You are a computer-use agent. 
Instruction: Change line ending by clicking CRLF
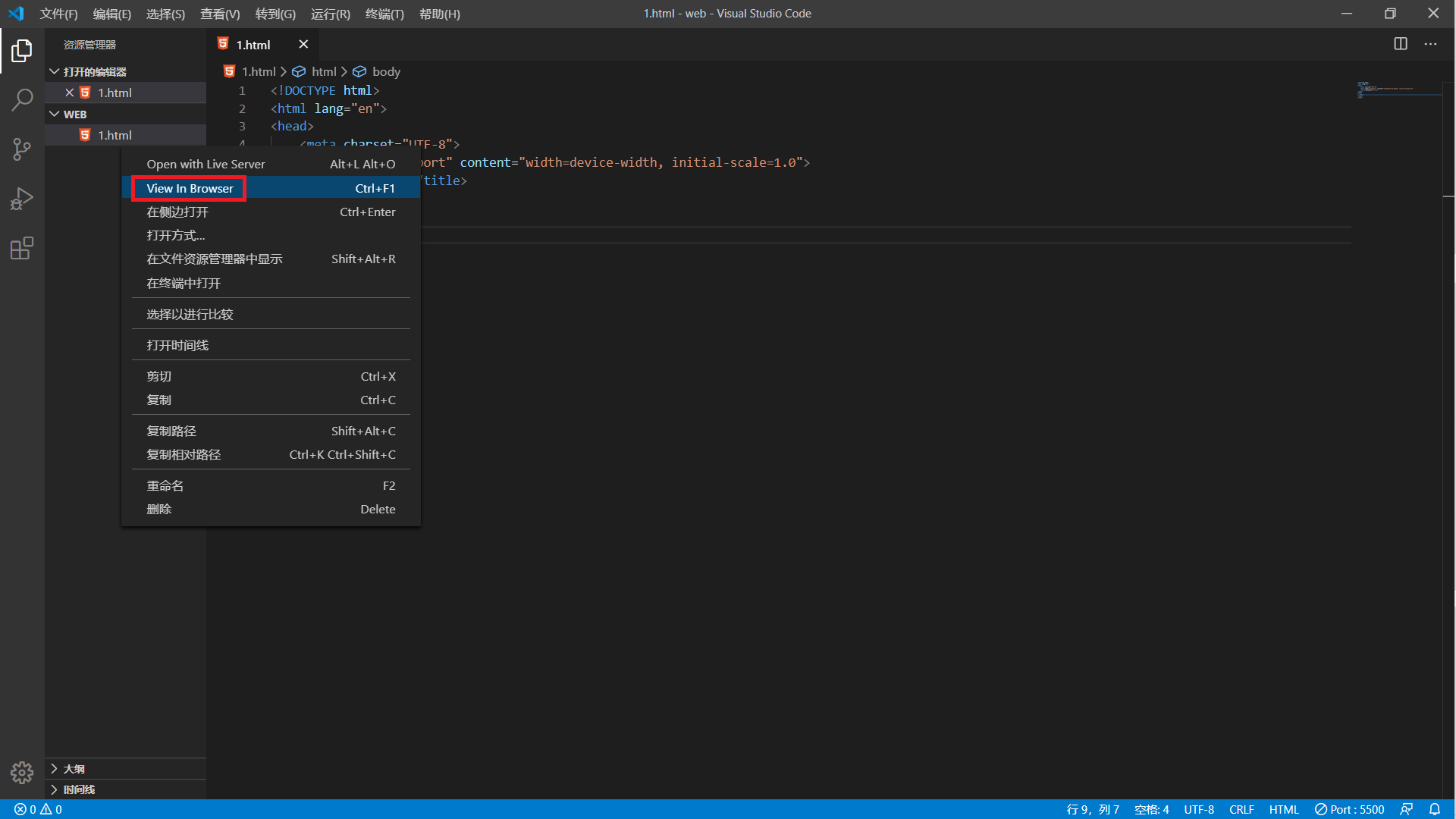(1241, 808)
